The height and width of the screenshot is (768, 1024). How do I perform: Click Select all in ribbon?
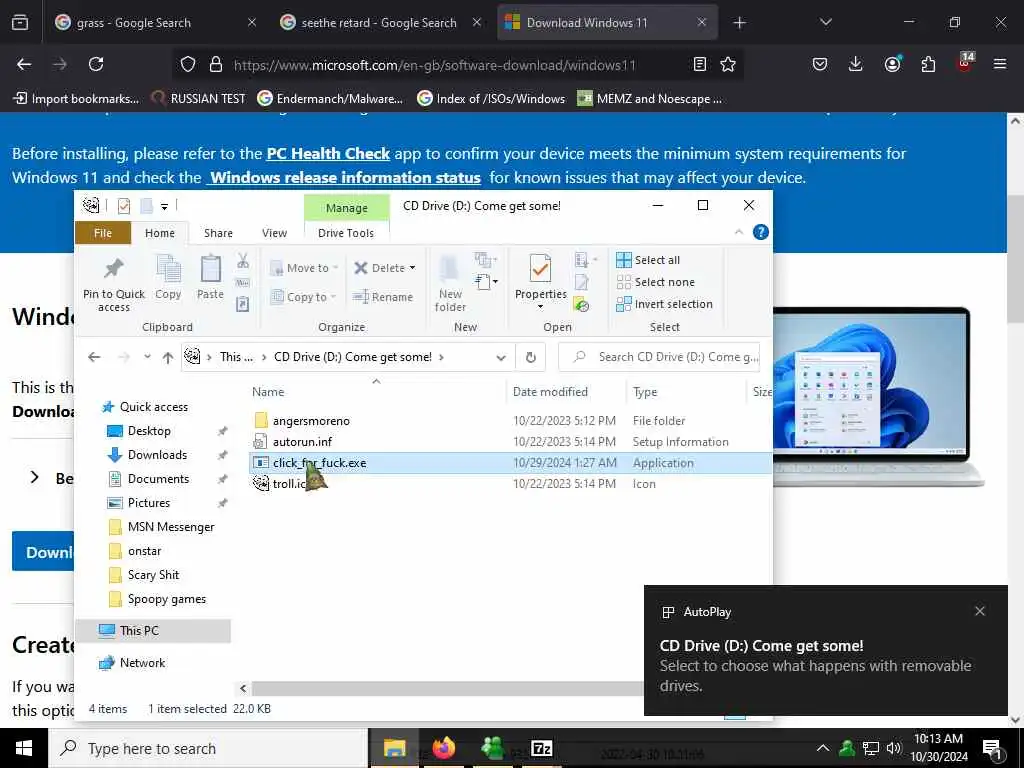[x=648, y=260]
